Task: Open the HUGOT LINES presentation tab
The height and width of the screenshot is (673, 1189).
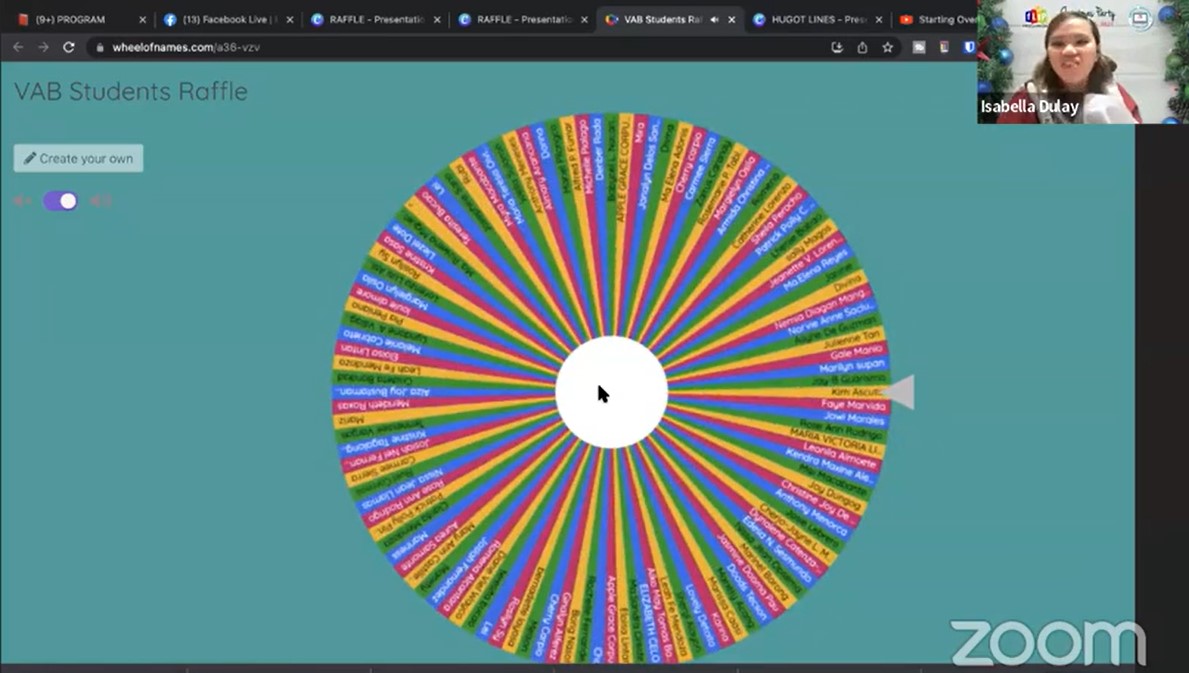Action: point(816,20)
